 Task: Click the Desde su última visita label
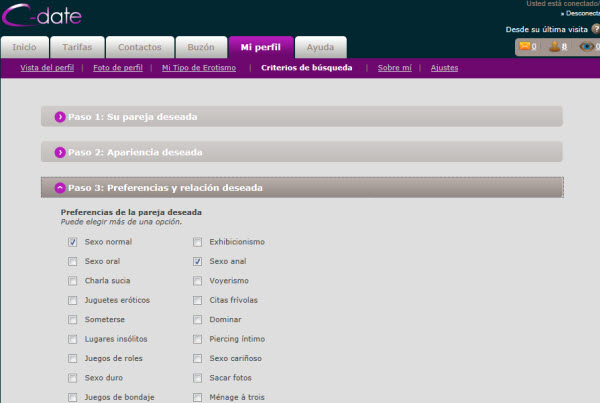[546, 29]
